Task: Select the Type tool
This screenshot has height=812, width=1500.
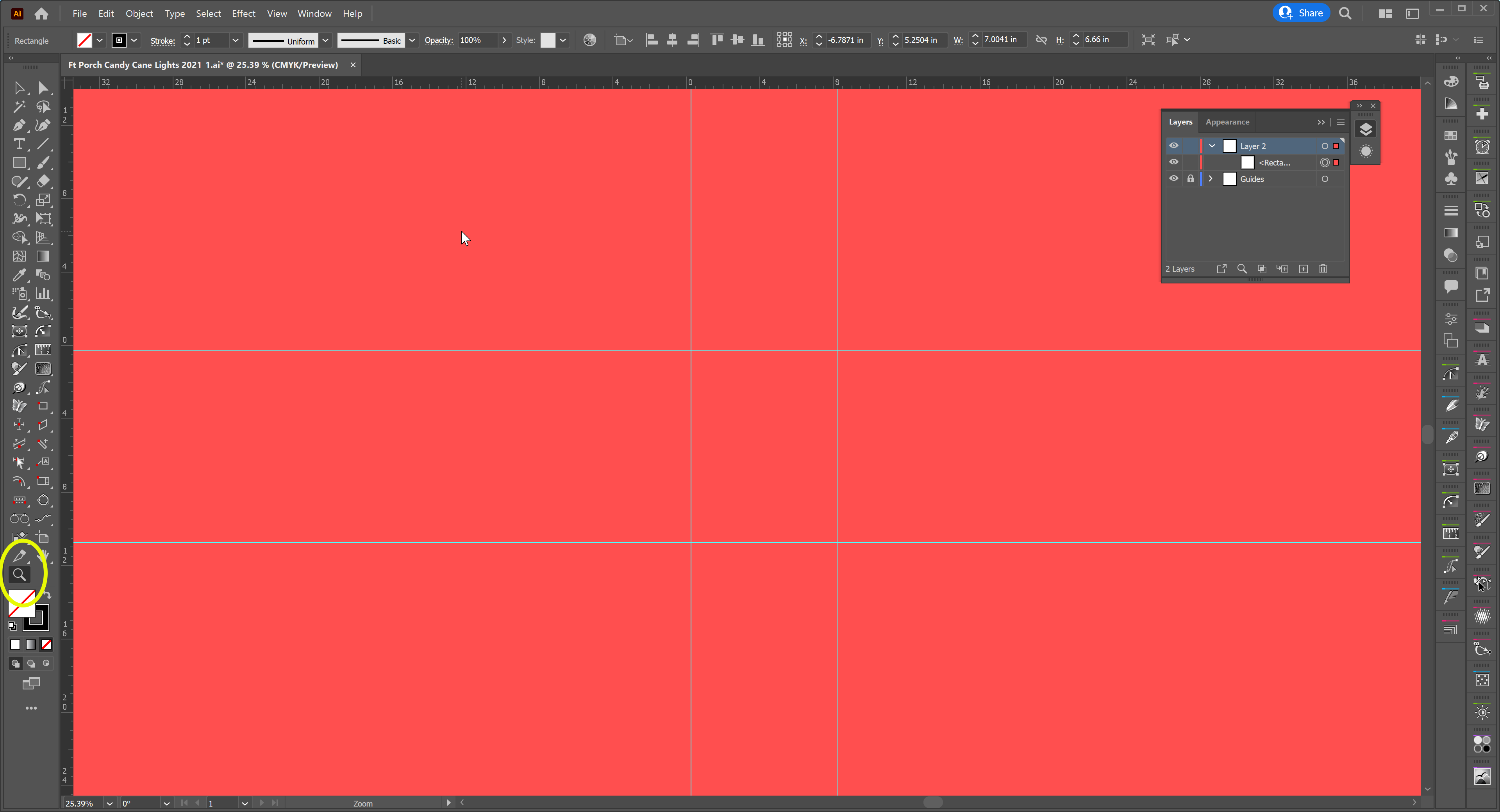Action: (19, 144)
